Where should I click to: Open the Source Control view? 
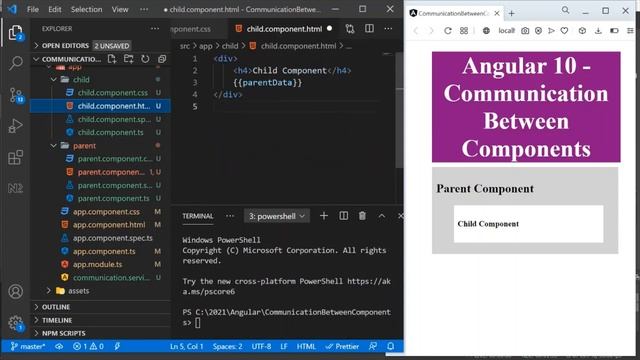coord(16,95)
